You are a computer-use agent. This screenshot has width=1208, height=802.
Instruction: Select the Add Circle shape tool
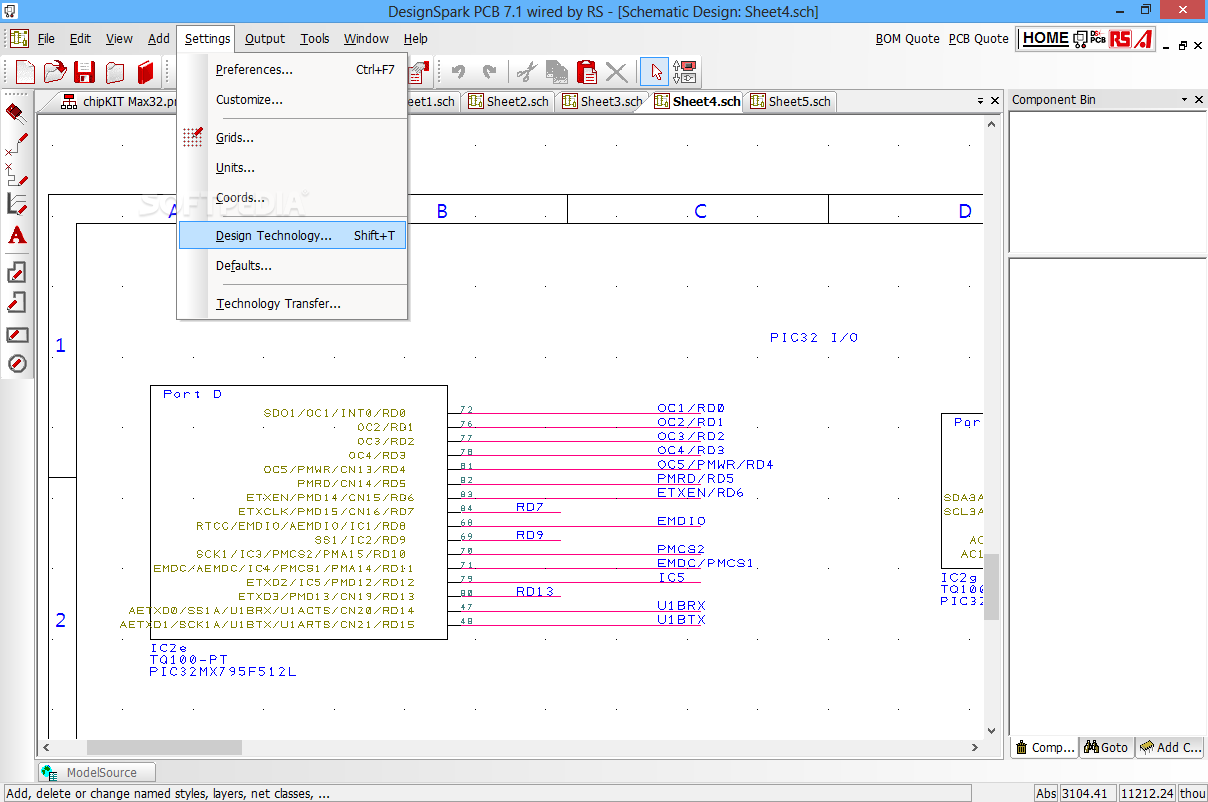point(16,363)
